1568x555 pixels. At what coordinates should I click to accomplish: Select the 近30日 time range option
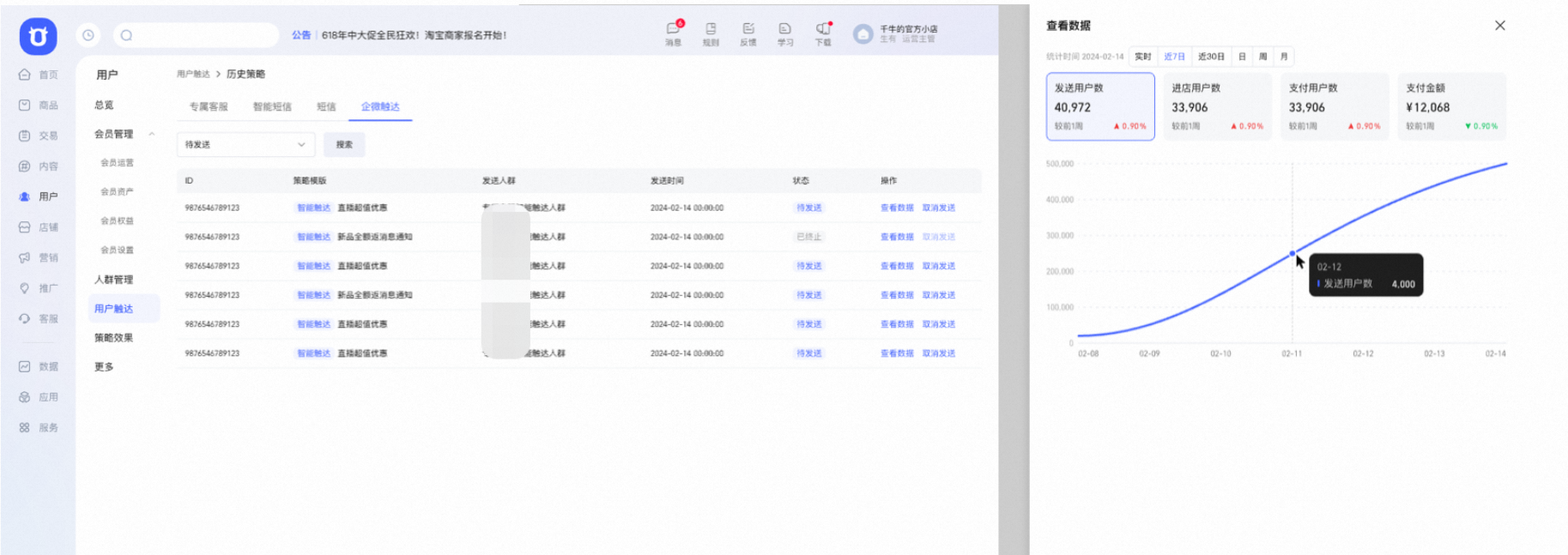coord(1211,57)
